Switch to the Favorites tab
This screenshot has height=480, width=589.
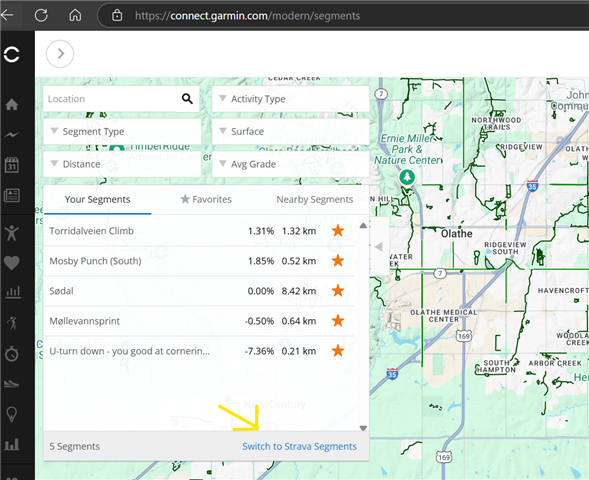(206, 199)
